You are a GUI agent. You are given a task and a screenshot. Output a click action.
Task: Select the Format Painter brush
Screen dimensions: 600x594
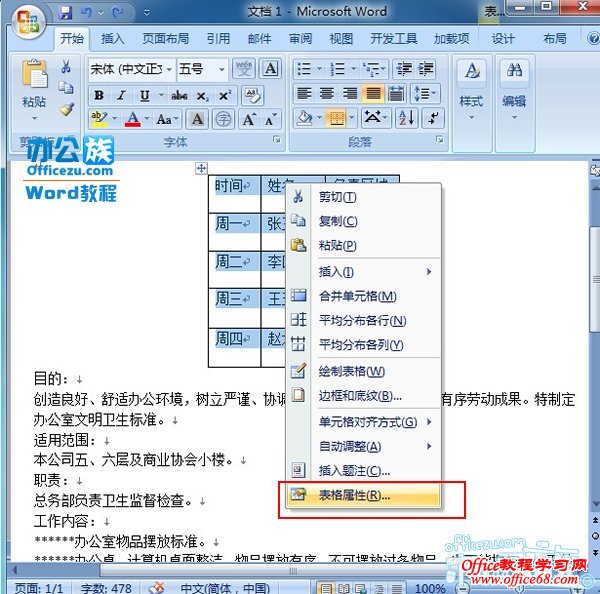[x=67, y=109]
